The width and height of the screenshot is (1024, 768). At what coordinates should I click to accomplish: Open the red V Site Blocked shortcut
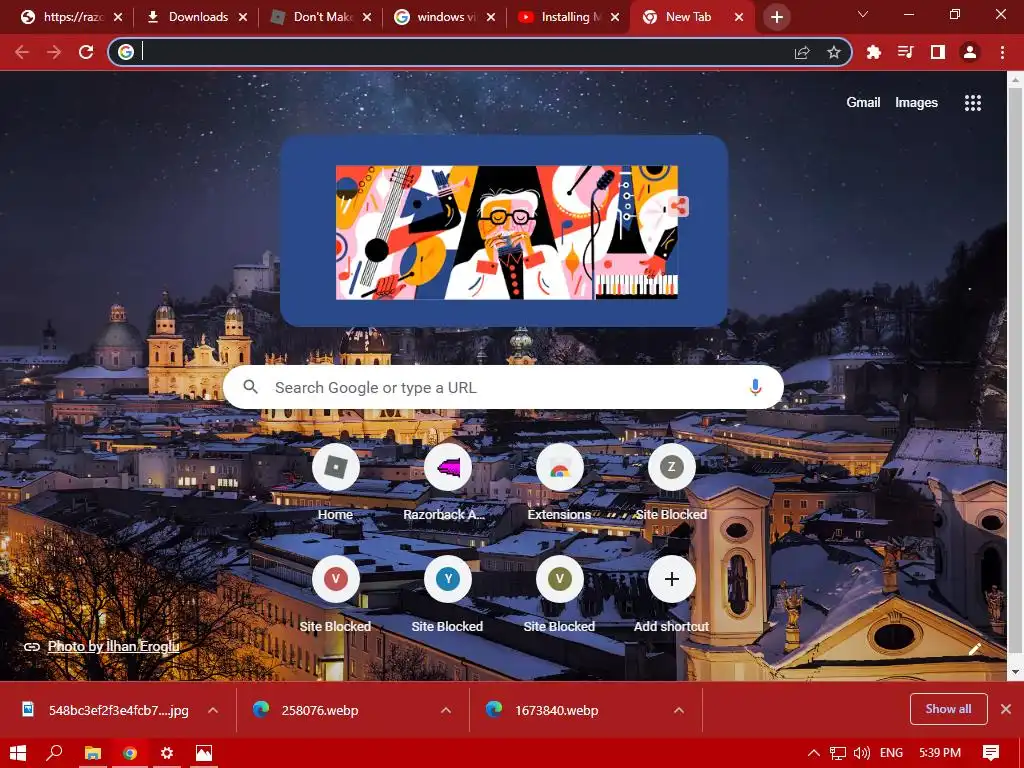pyautogui.click(x=335, y=595)
